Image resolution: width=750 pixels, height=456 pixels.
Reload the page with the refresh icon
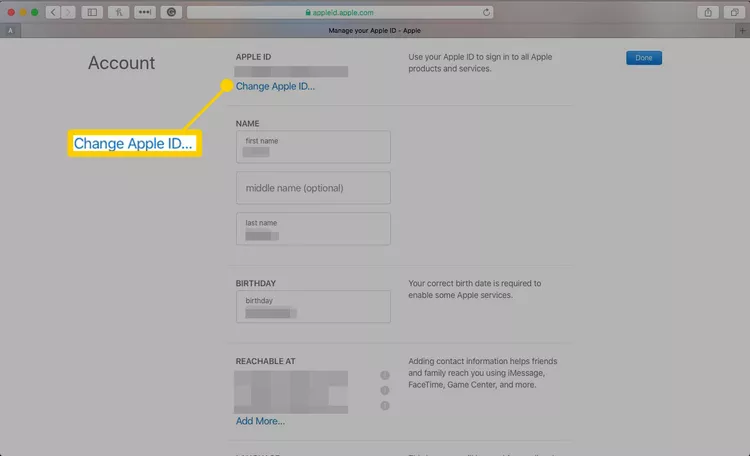(486, 12)
